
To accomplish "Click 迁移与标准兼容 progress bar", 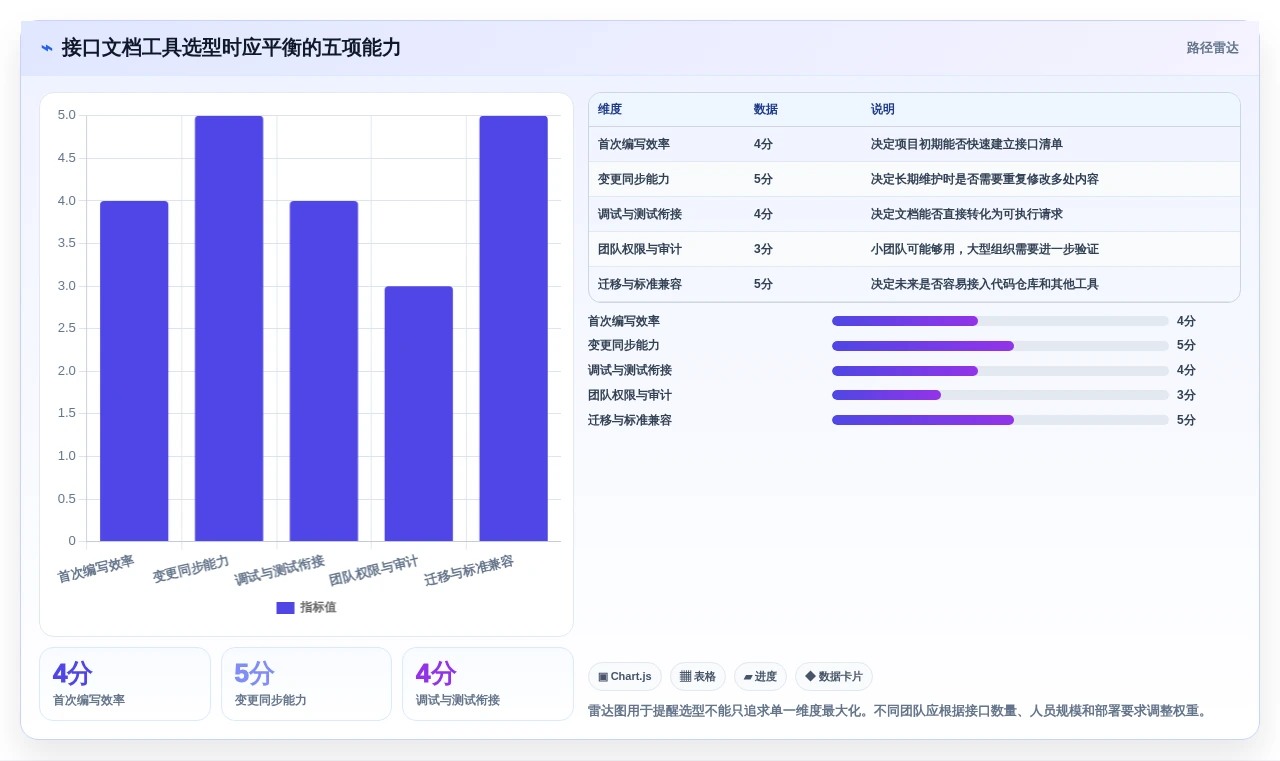I will [x=1000, y=420].
